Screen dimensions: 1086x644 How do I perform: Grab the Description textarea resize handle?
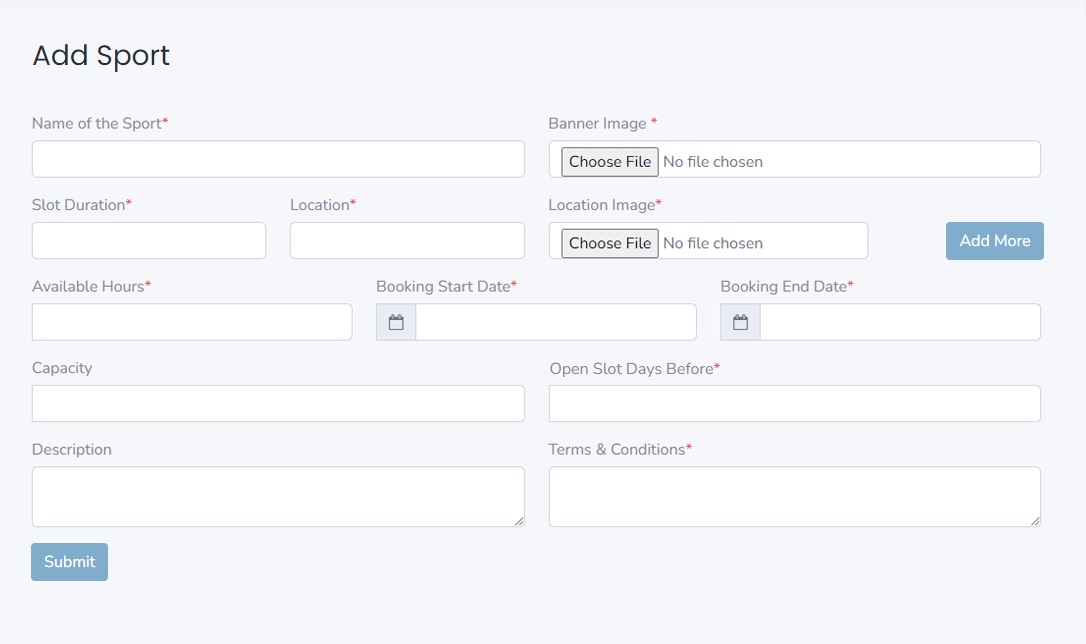tap(518, 520)
